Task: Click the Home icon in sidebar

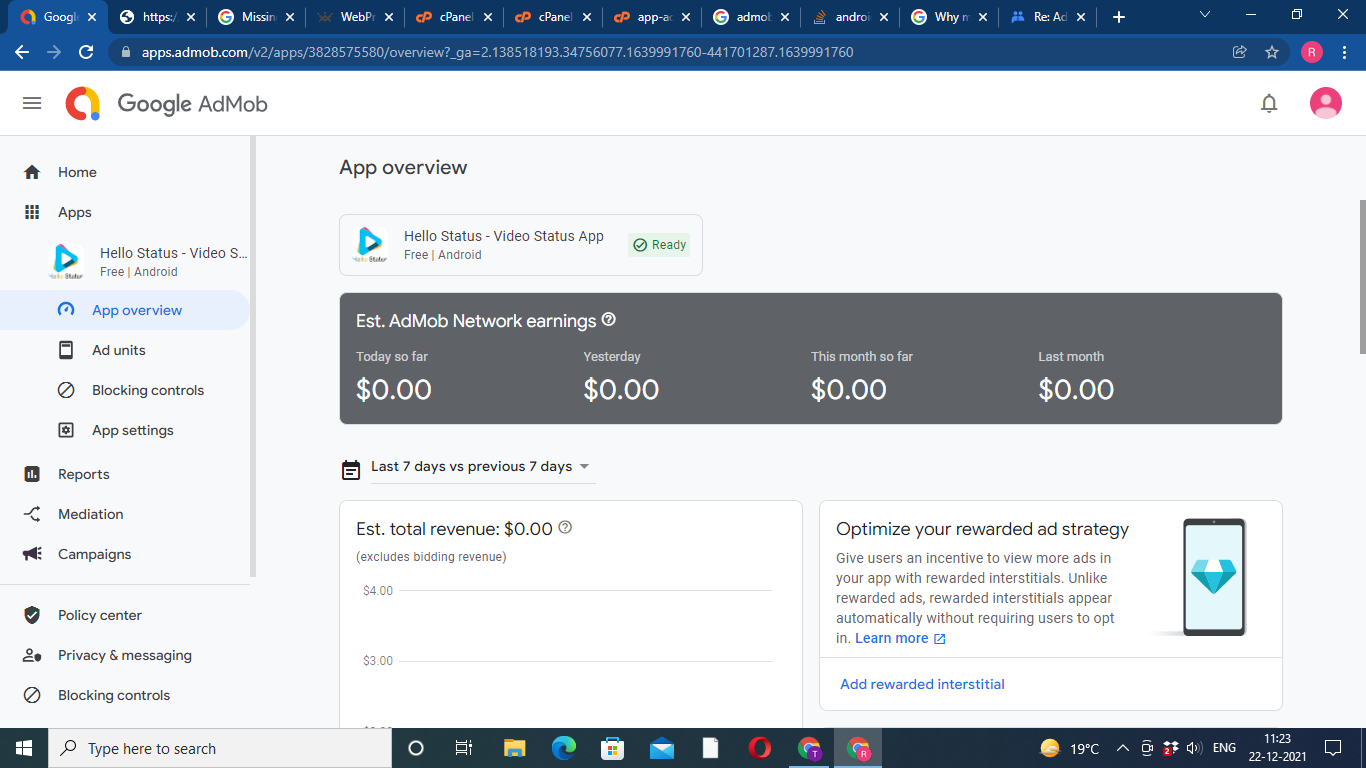Action: pos(32,172)
